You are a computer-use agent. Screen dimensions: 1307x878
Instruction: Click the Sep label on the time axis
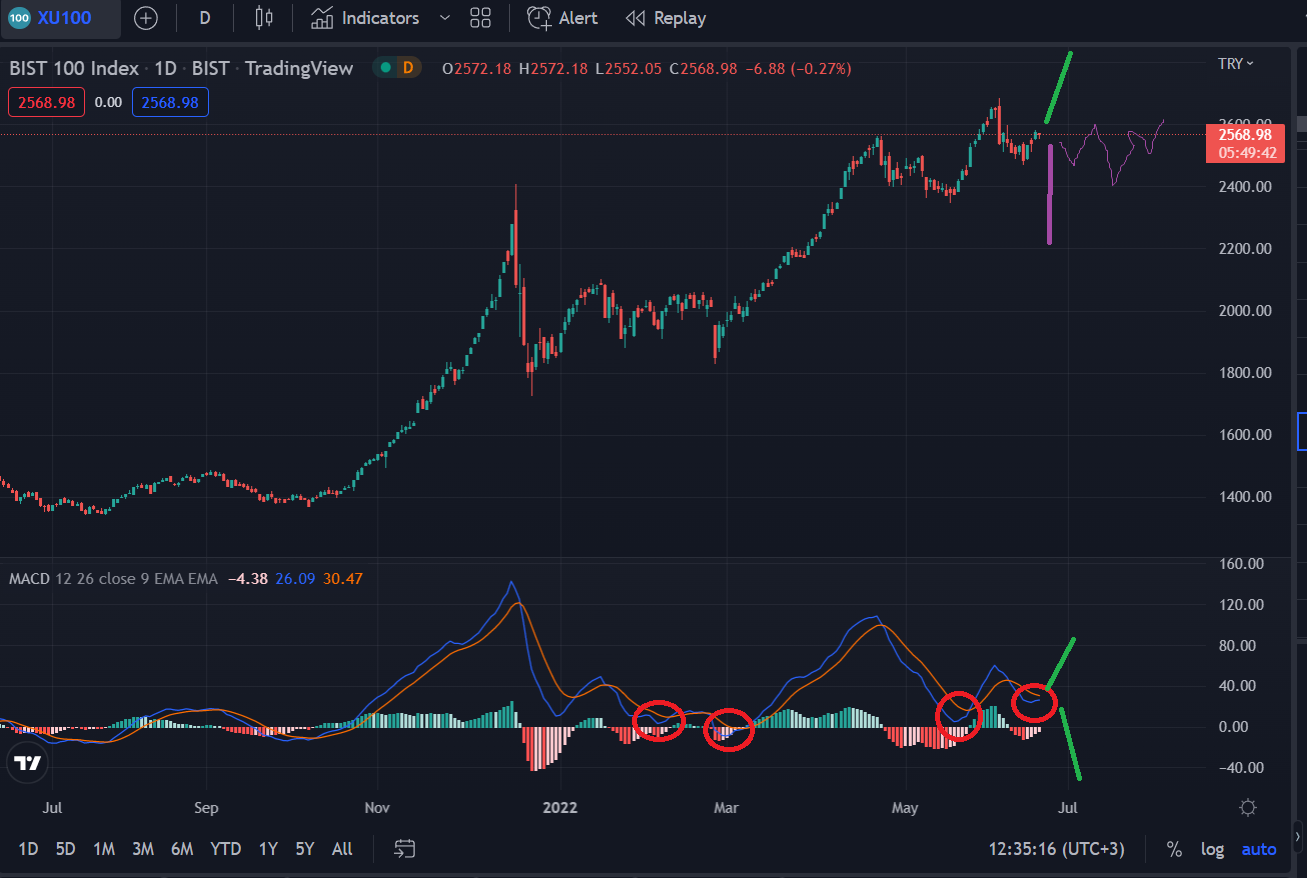206,808
